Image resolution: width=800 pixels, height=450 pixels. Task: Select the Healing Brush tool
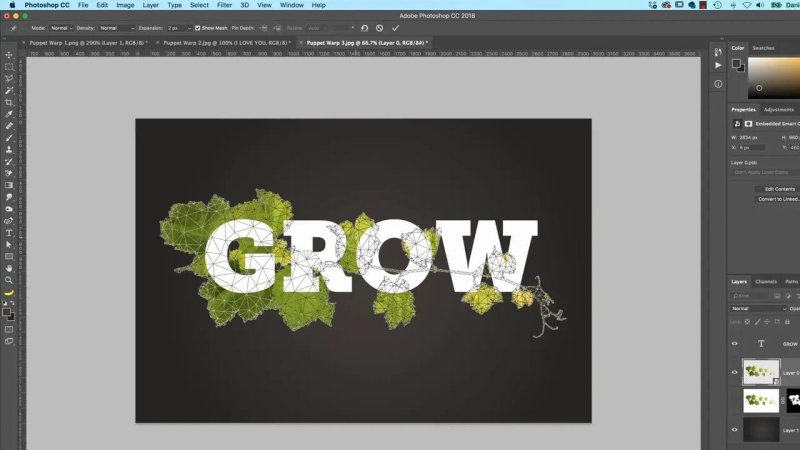9,126
